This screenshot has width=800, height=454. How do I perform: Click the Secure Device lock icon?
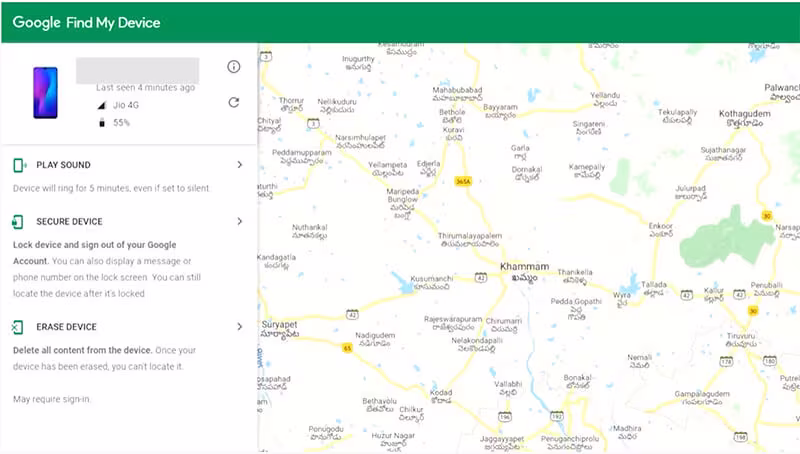coord(18,222)
